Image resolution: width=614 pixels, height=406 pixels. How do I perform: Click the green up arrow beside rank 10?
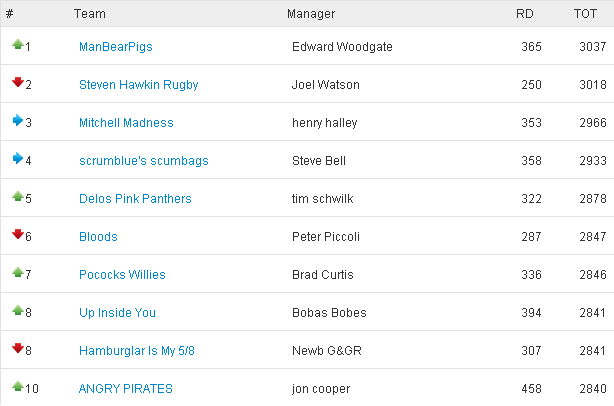tap(18, 386)
